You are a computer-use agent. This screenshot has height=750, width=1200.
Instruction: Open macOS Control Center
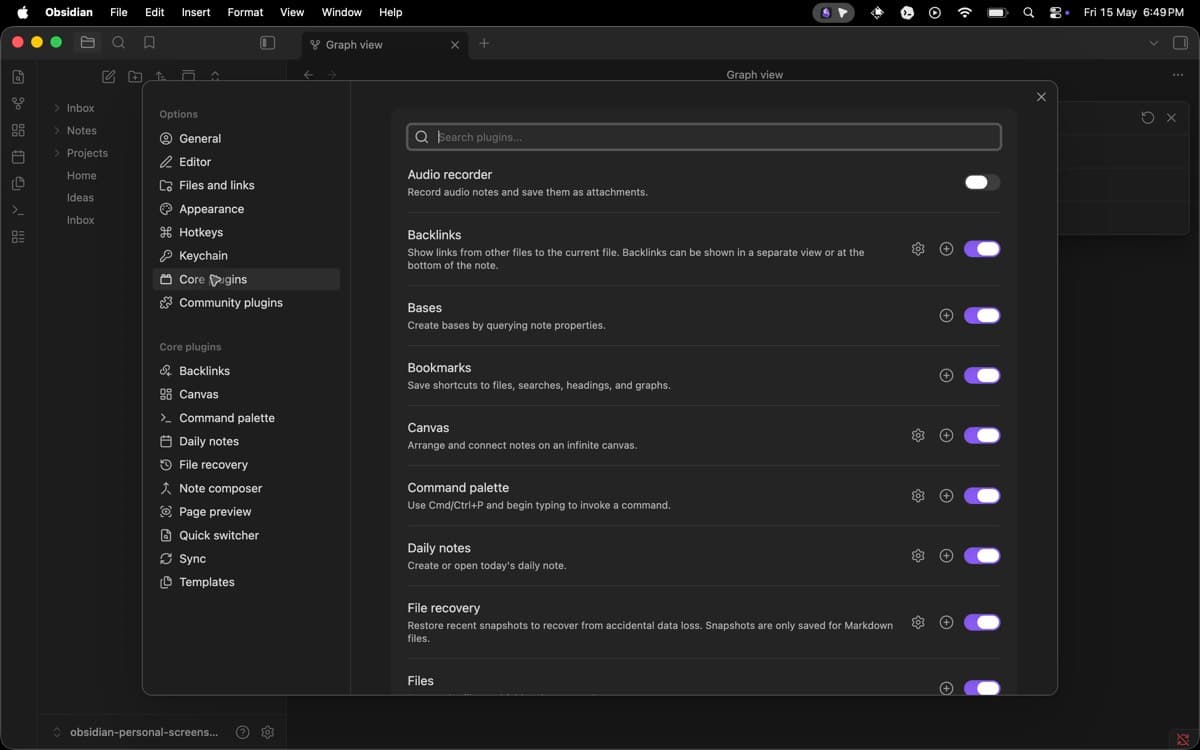[x=1057, y=12]
